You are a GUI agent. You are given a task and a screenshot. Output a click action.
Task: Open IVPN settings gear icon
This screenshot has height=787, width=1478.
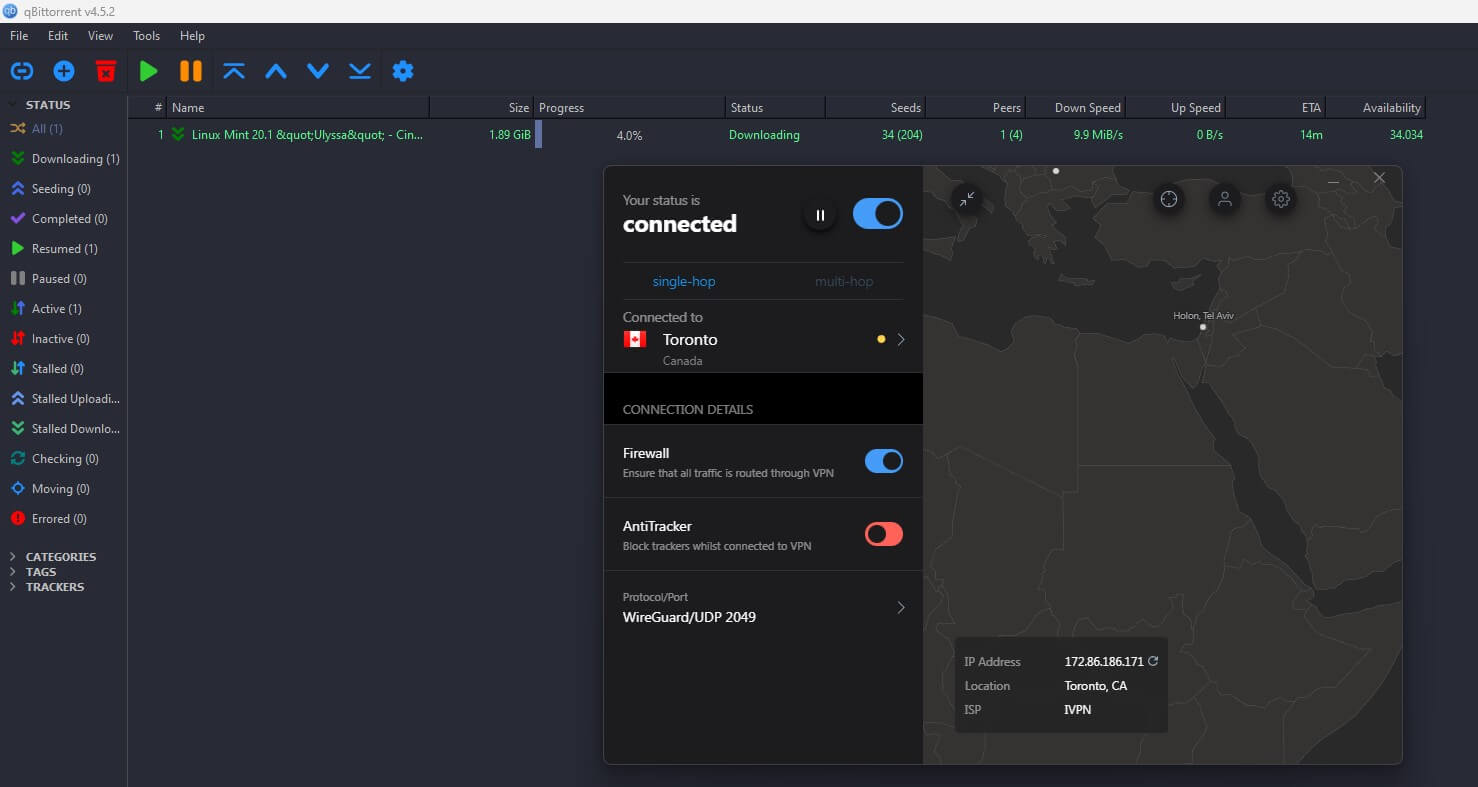tap(1281, 199)
